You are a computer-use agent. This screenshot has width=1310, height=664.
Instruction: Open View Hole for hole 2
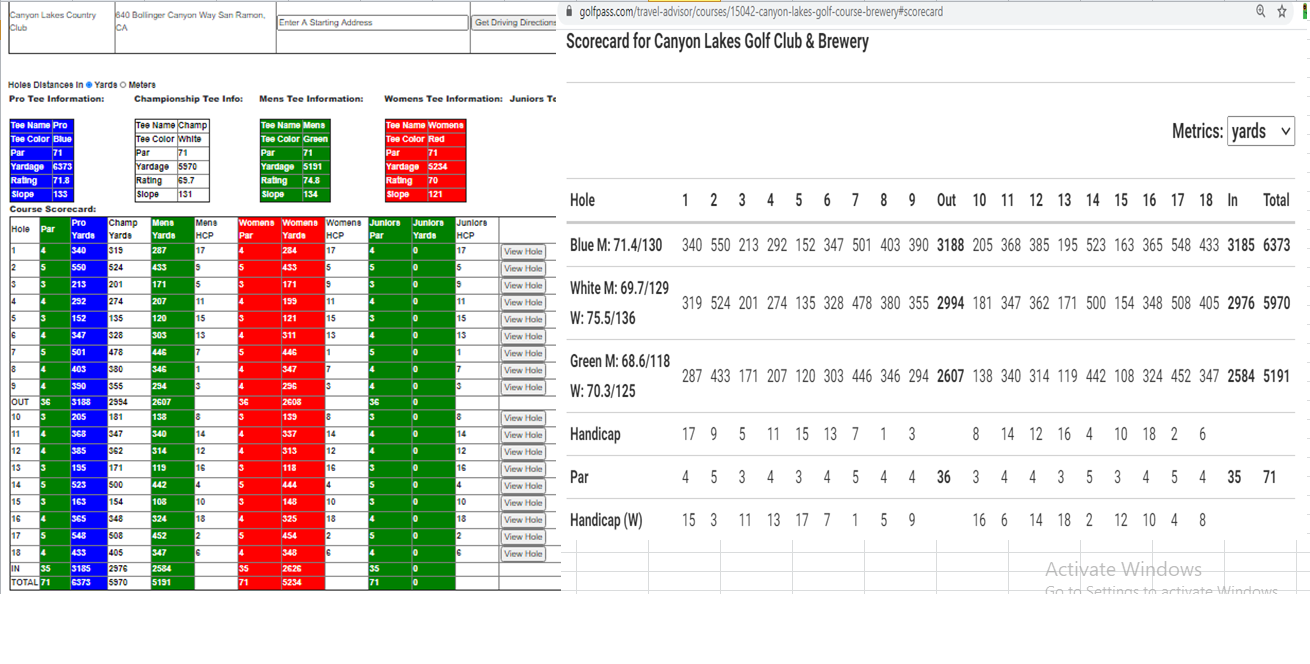coord(523,269)
